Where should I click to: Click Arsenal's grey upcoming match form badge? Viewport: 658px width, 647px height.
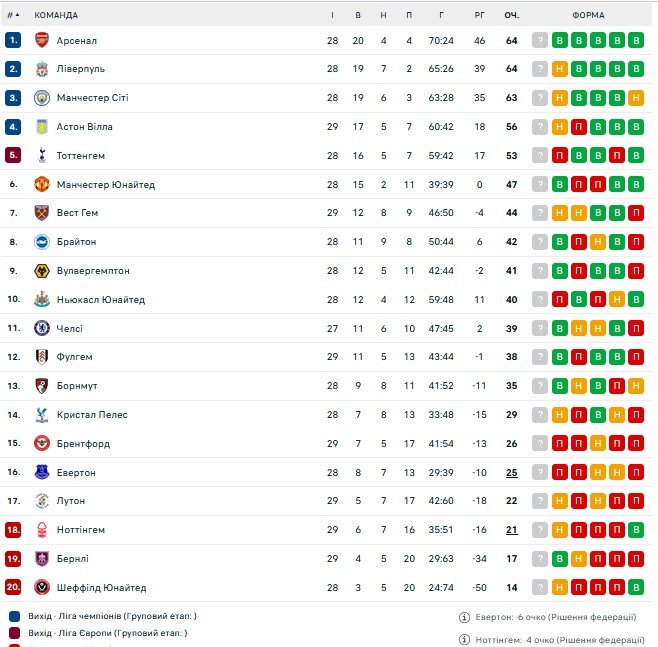click(x=540, y=40)
